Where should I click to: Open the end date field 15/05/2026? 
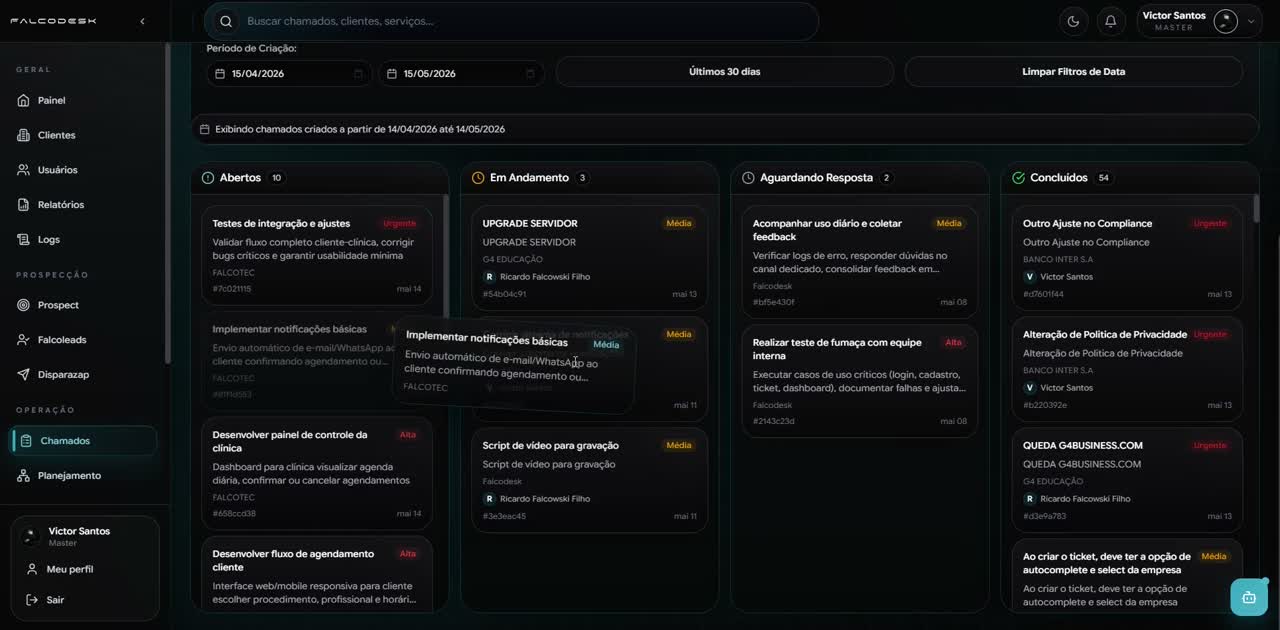461,73
